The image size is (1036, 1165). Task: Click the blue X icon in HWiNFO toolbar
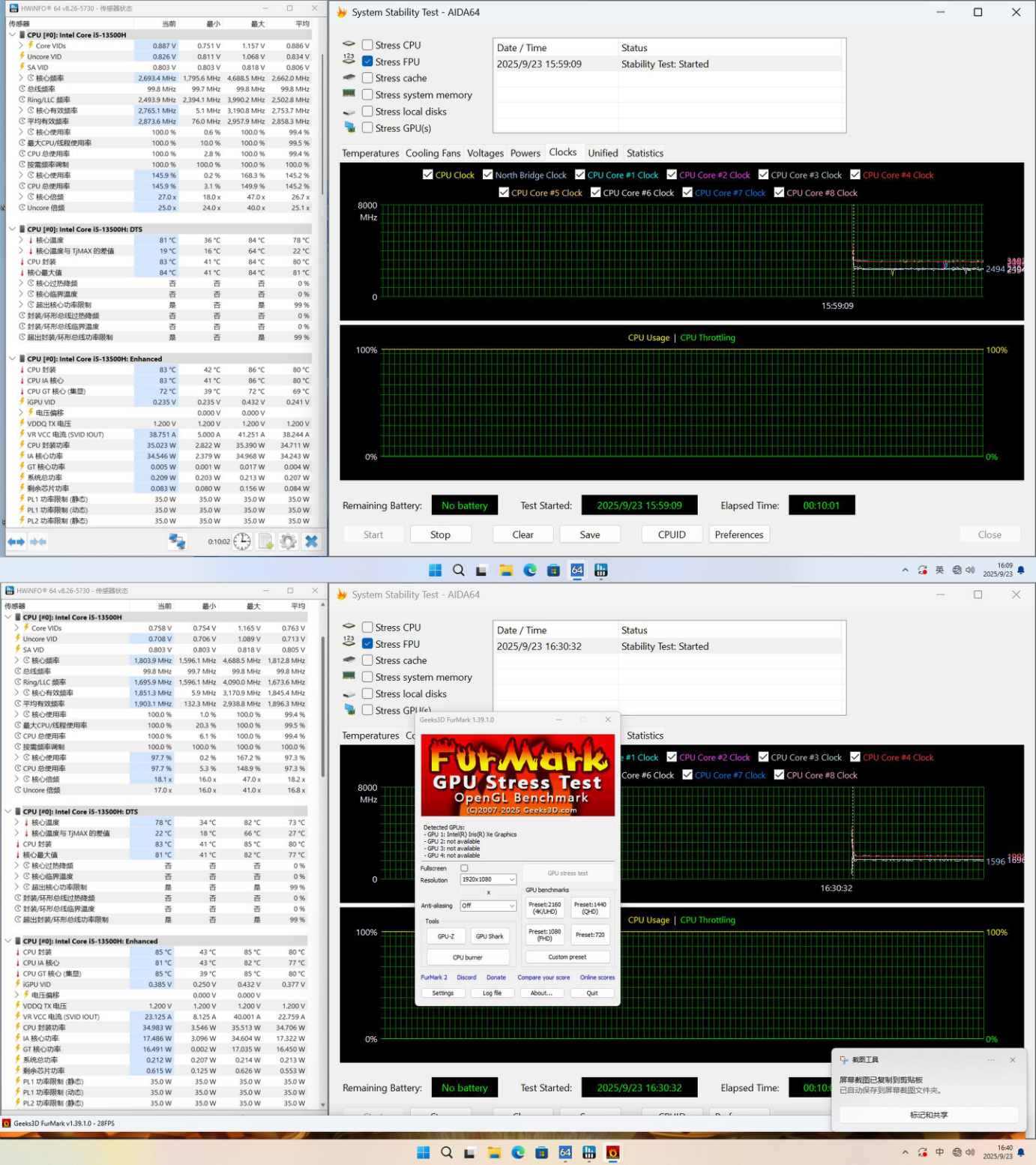click(312, 541)
